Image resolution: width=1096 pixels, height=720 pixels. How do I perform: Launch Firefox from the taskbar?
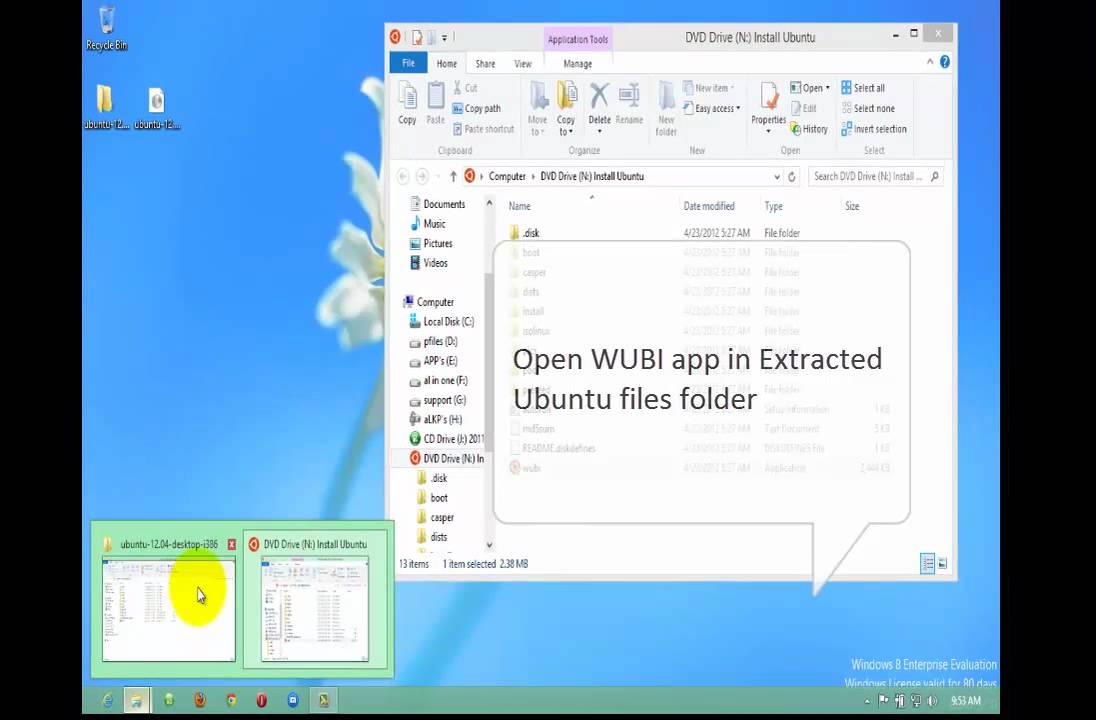(200, 700)
